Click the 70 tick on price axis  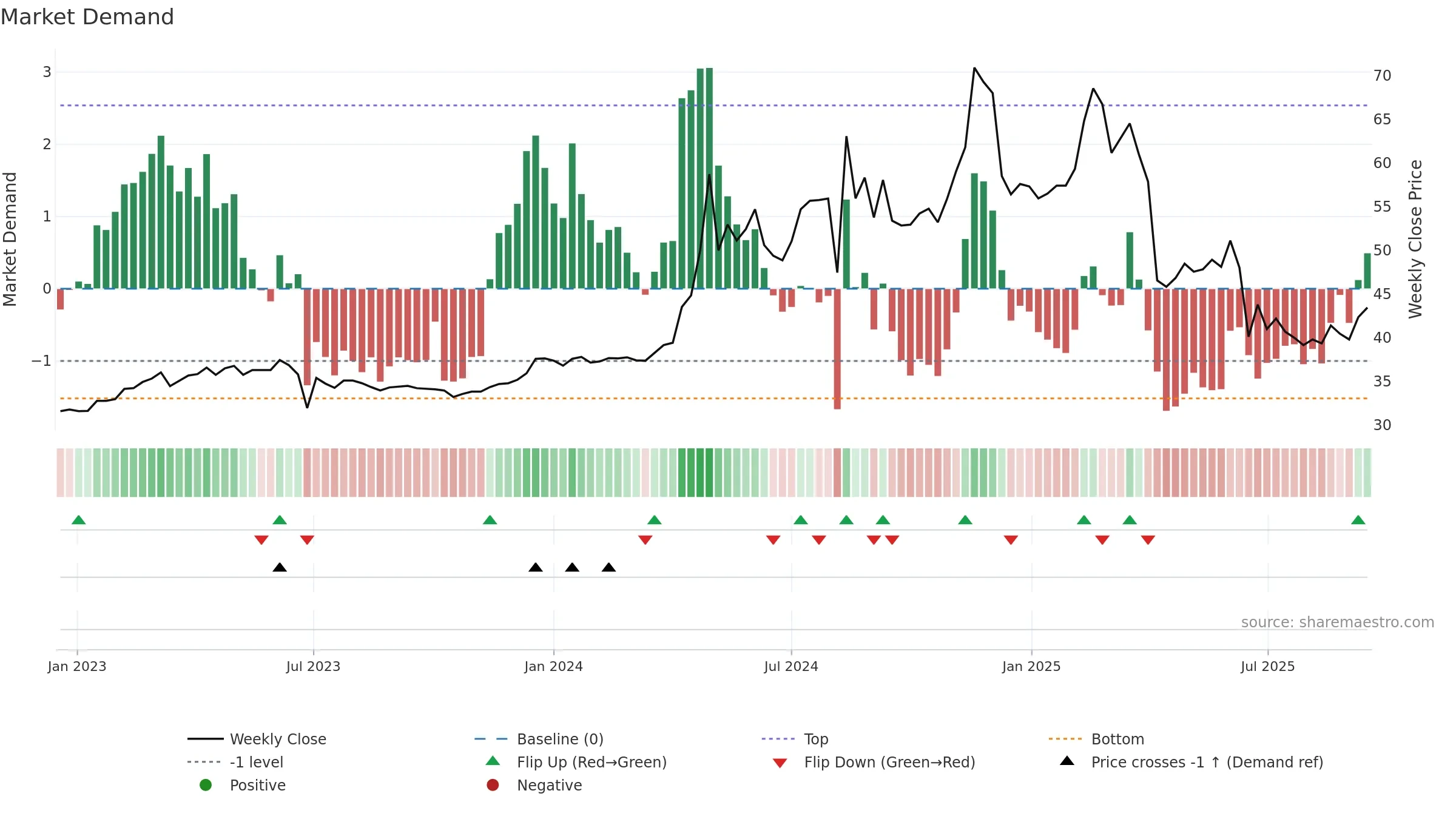1382,76
